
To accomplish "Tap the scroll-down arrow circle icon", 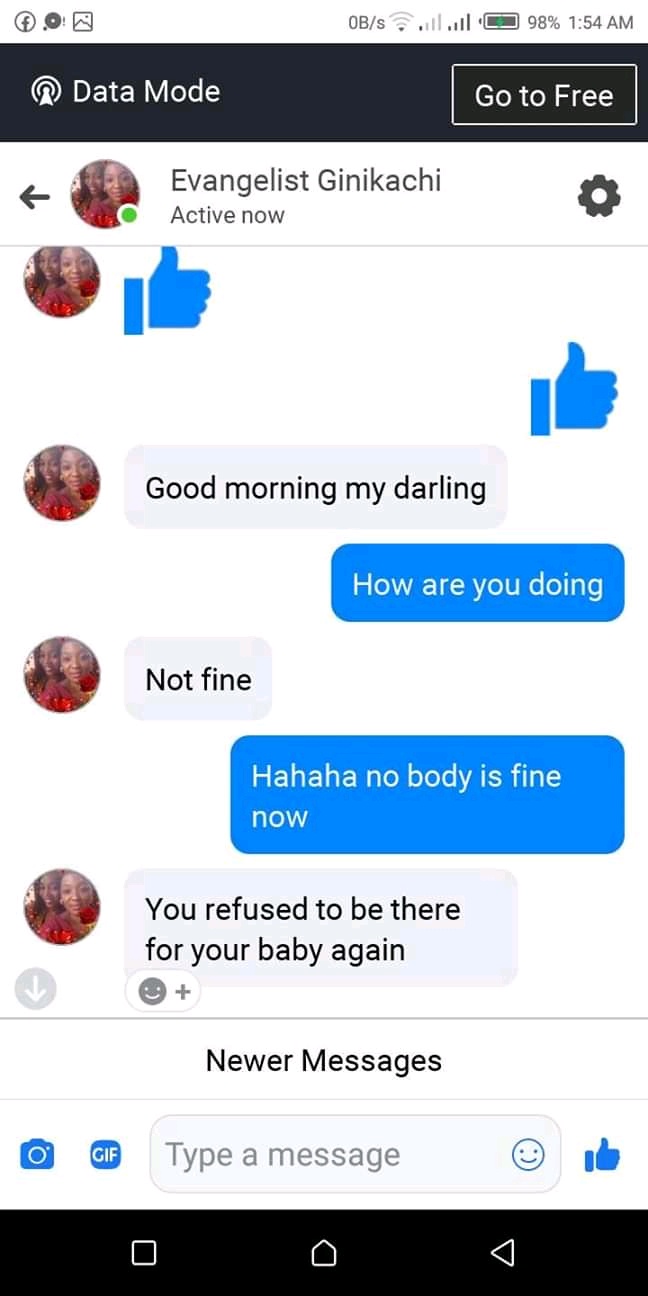I will point(35,989).
